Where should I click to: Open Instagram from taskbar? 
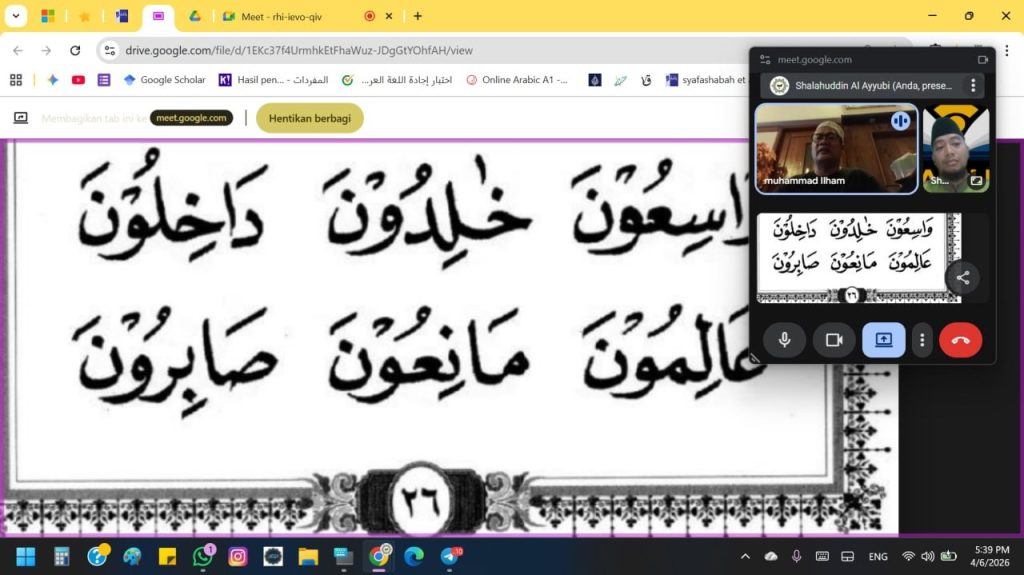tap(238, 557)
